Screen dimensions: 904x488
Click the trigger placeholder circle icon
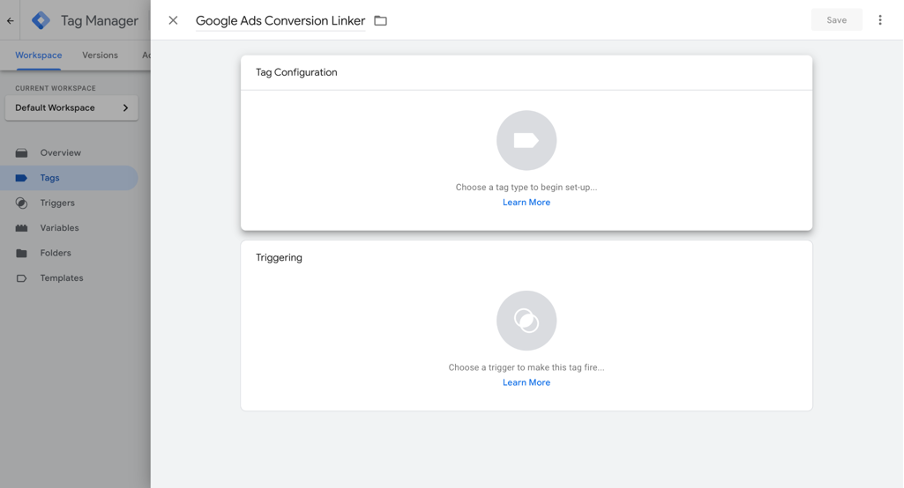(526, 321)
